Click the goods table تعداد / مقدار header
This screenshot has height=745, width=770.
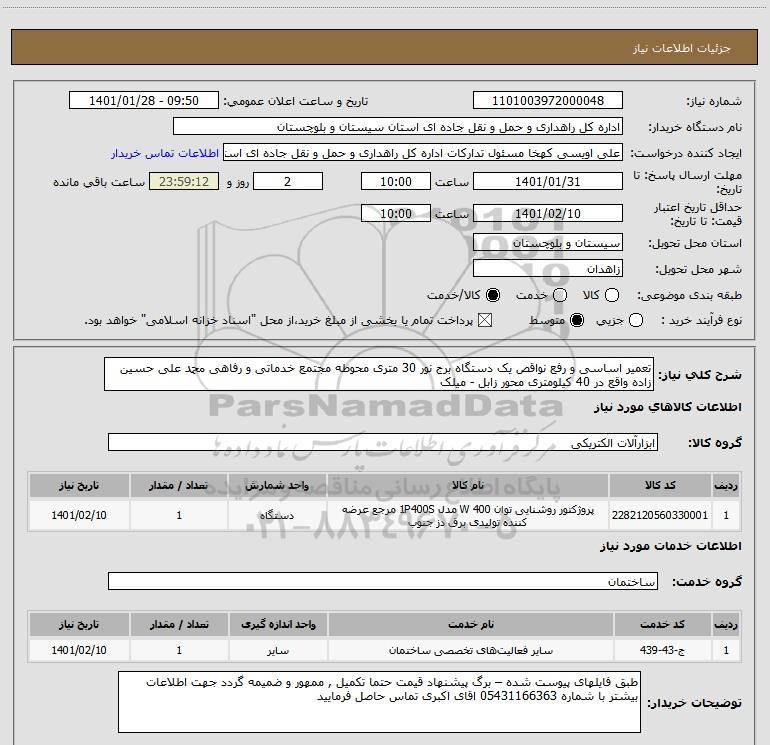pos(179,485)
